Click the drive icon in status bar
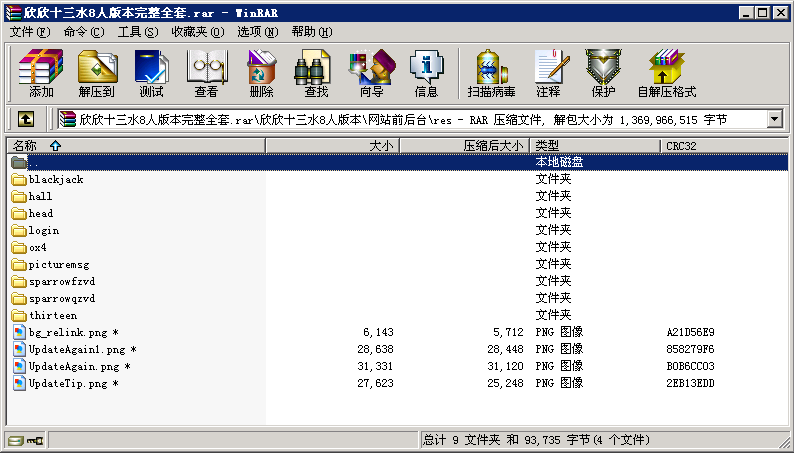The height and width of the screenshot is (453, 794). [x=16, y=440]
